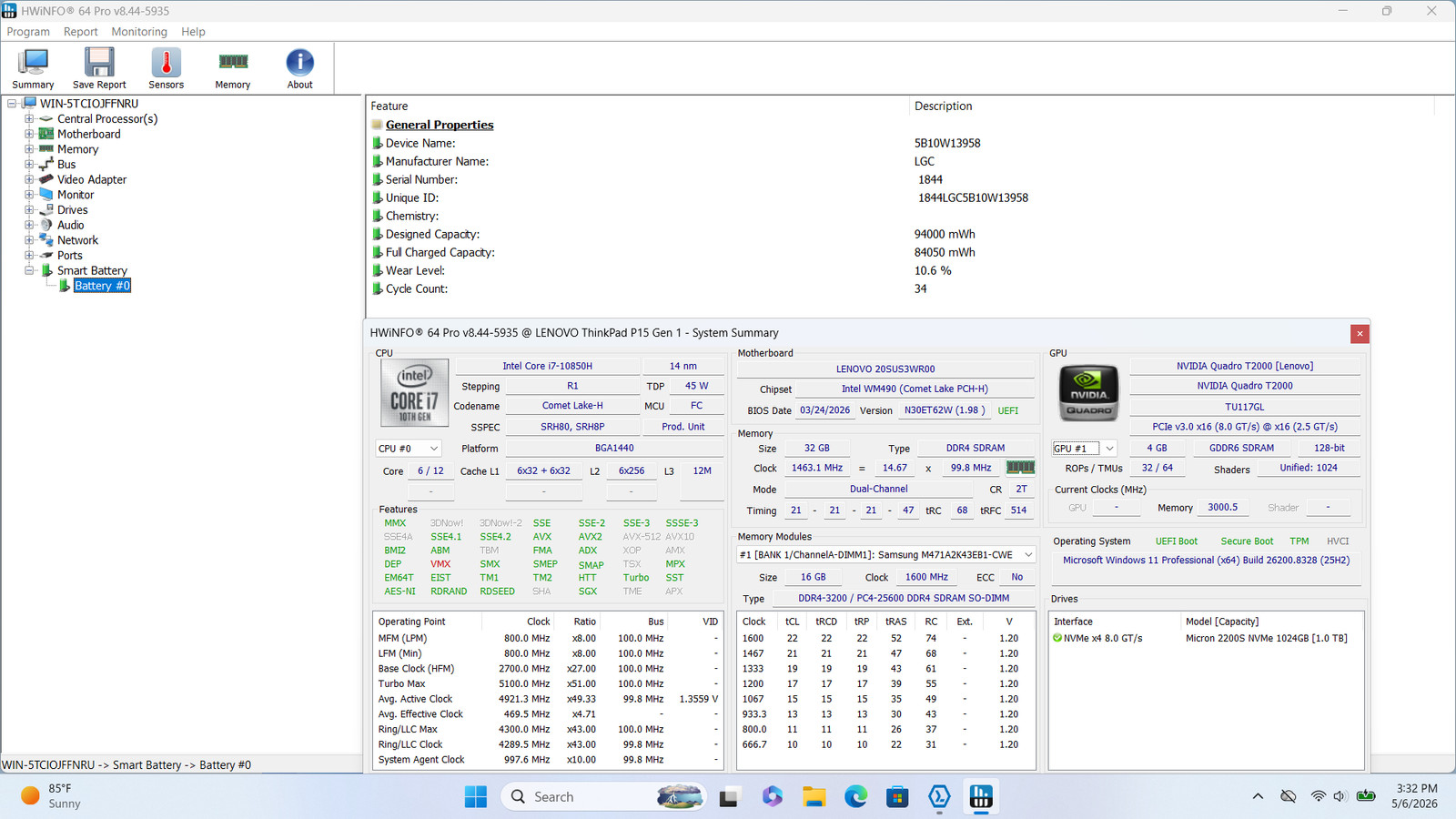
Task: Open the Memory Modules selection dropdown
Action: (885, 554)
